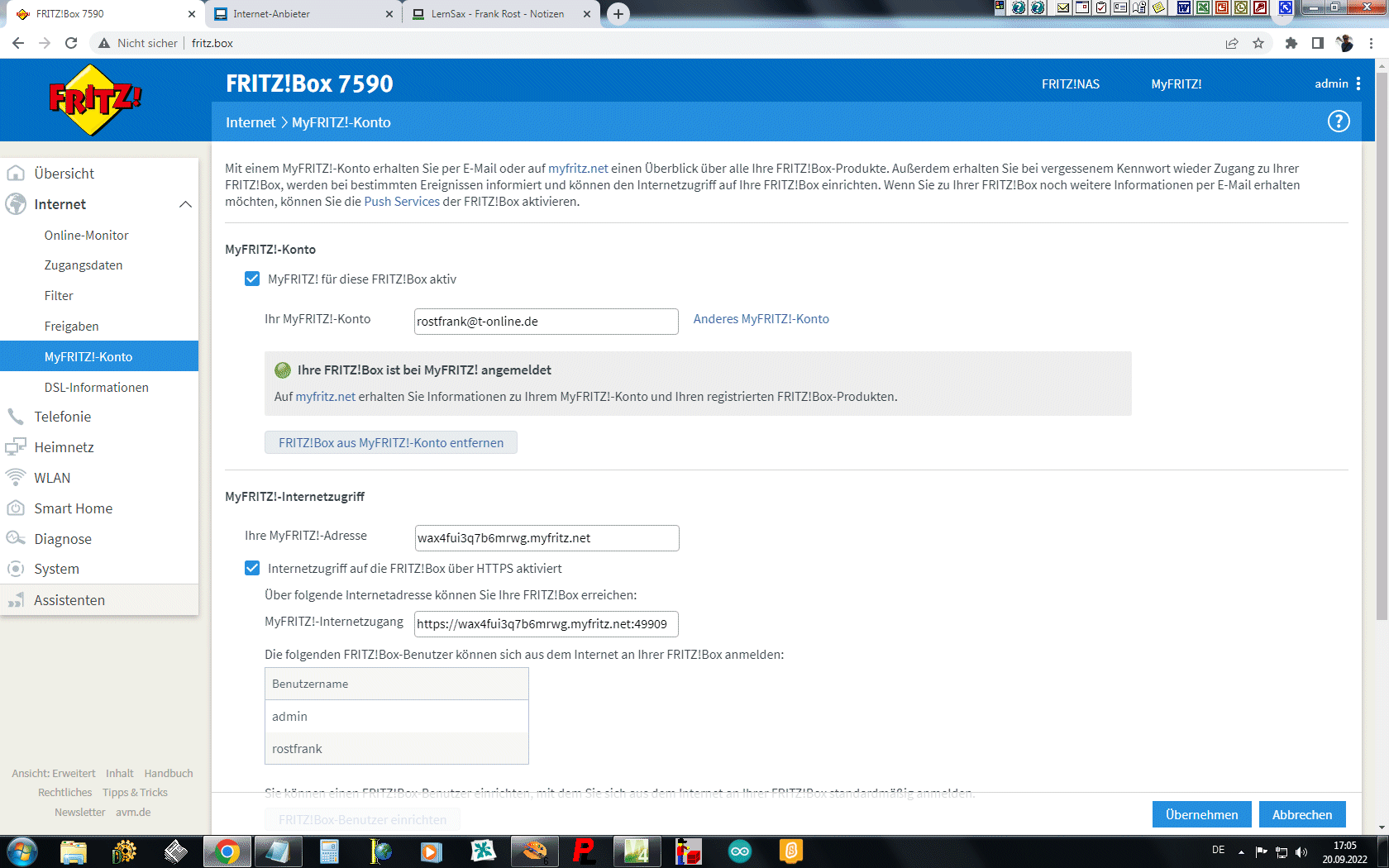The height and width of the screenshot is (868, 1389).
Task: Go back in browser history
Action: (18, 43)
